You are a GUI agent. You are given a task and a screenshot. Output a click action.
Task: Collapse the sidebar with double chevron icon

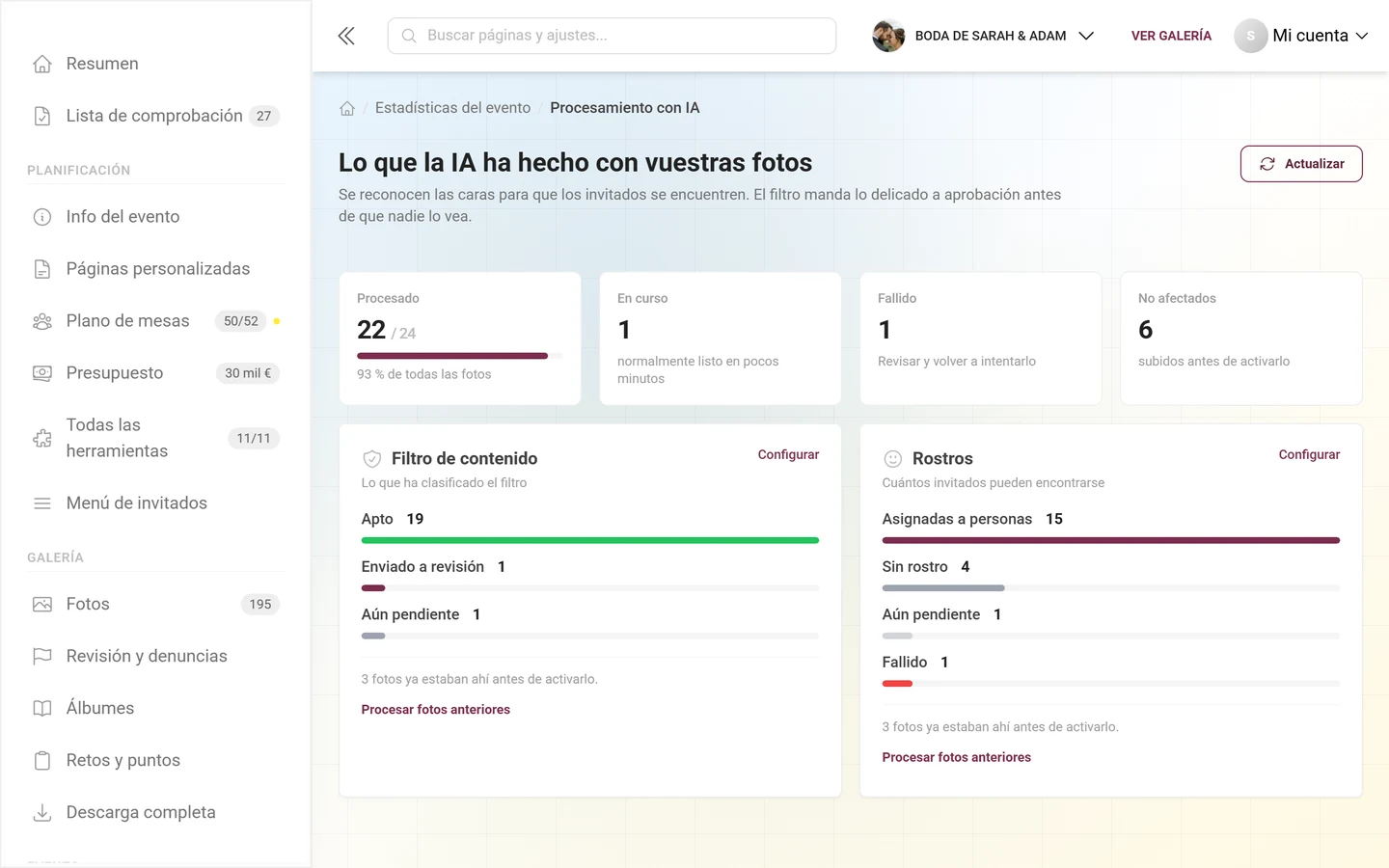point(346,36)
